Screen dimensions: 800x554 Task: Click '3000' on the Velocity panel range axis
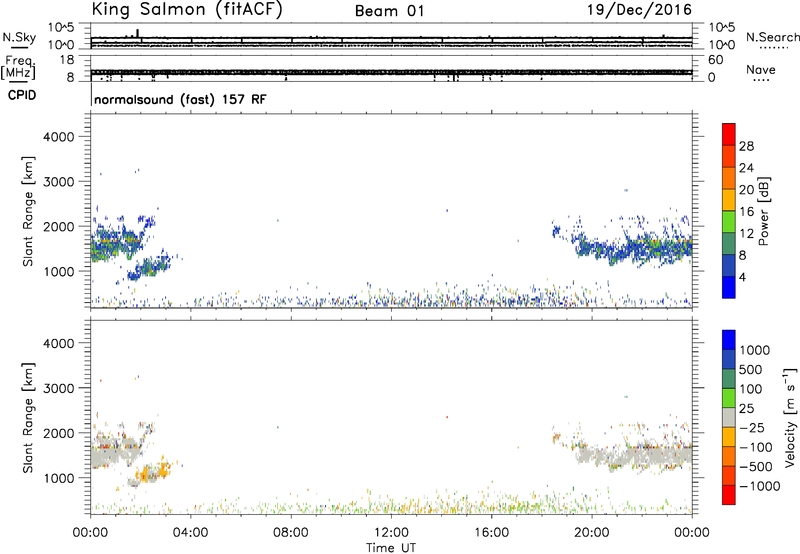(x=58, y=388)
